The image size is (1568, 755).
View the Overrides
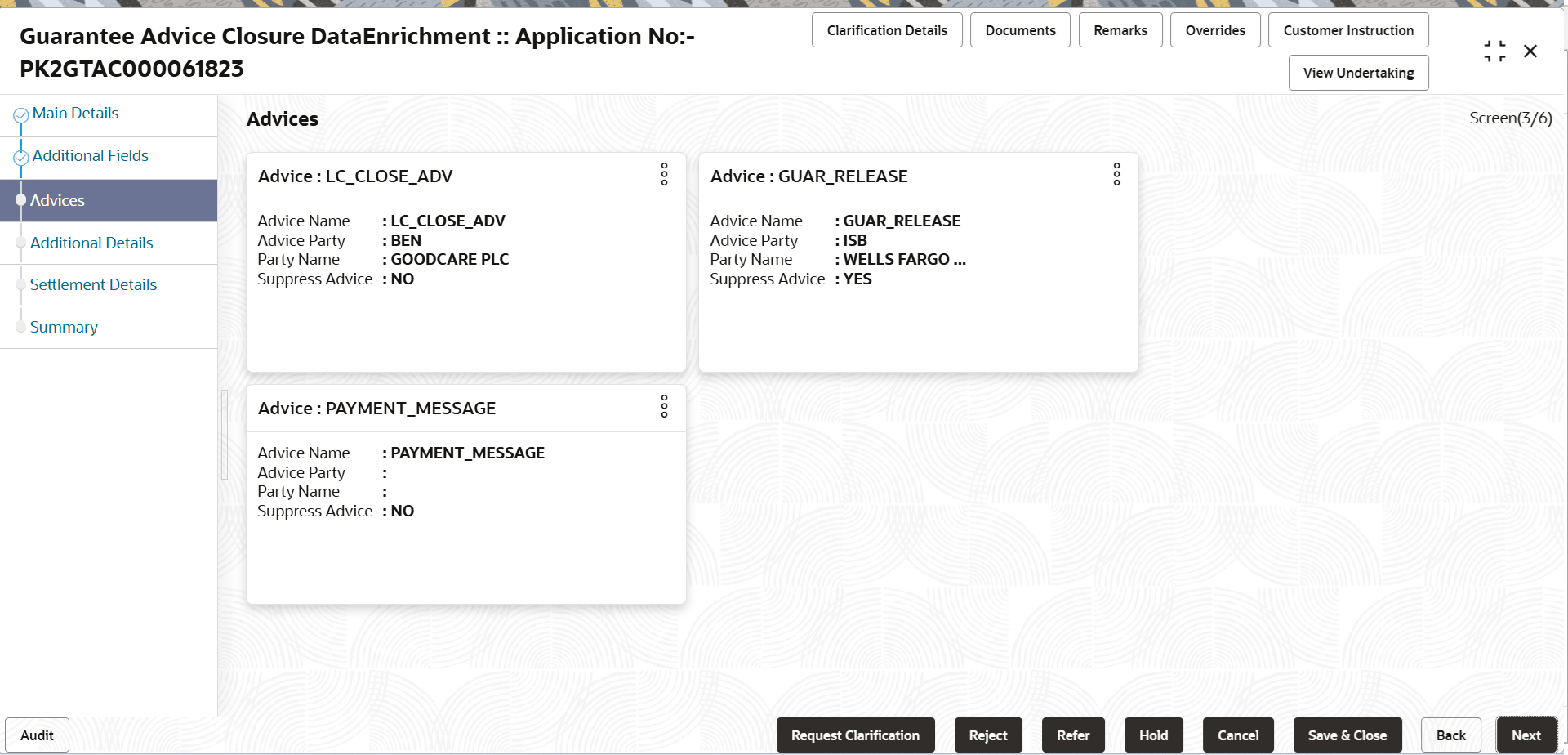tap(1215, 30)
